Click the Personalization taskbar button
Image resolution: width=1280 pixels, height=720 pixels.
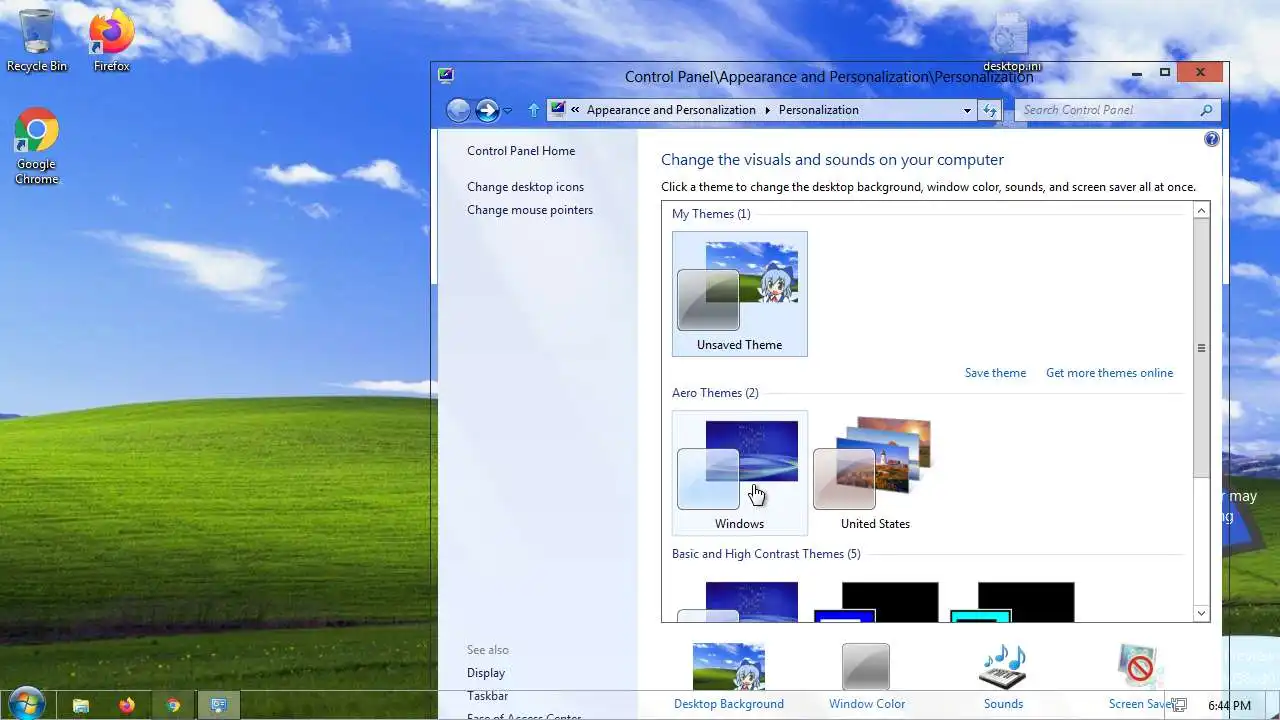pos(219,705)
